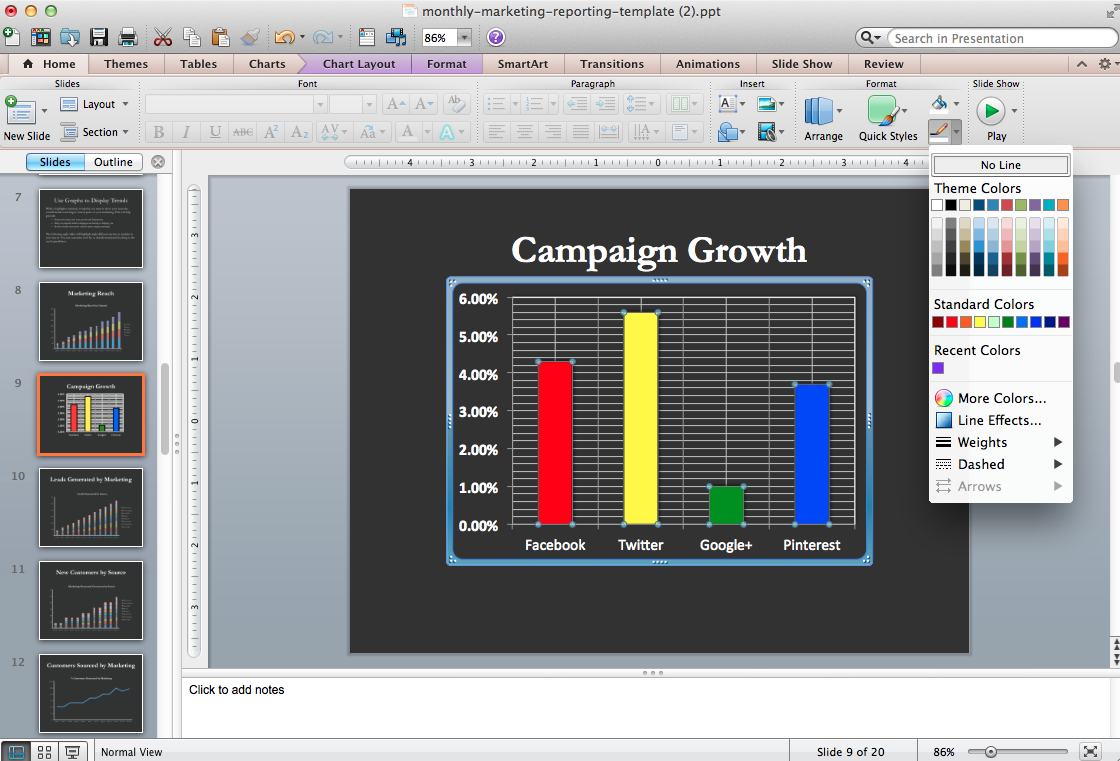The height and width of the screenshot is (761, 1120).
Task: Open Help with the purple question mark
Action: tap(496, 37)
